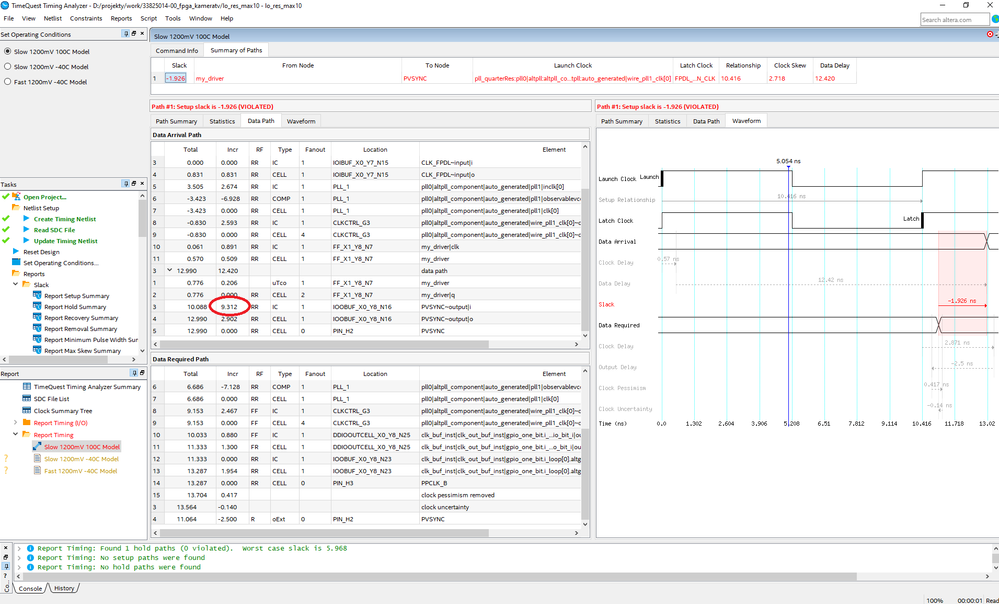Viewport: 999px width, 604px height.
Task: Click the Clock Summary Tree report icon
Action: click(x=26, y=410)
